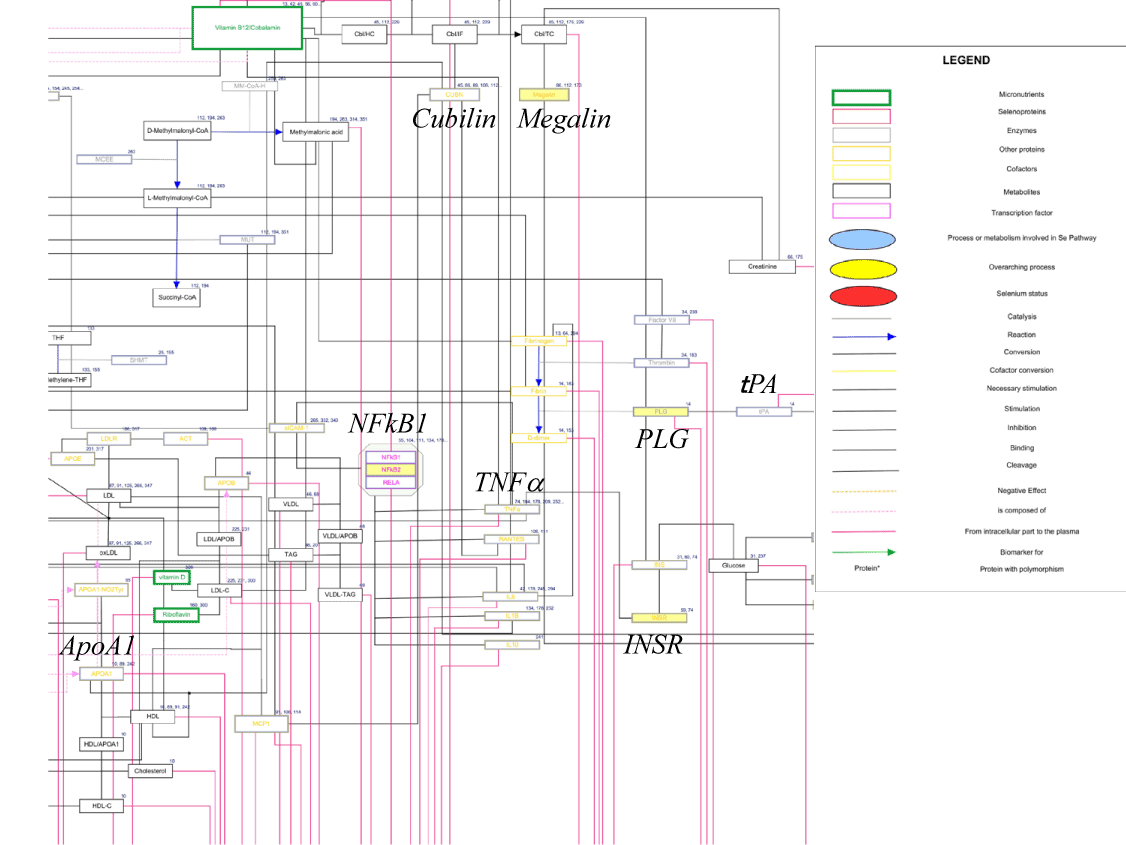The height and width of the screenshot is (845, 1126).
Task: Click the large Megalin italic label
Action: tap(563, 120)
